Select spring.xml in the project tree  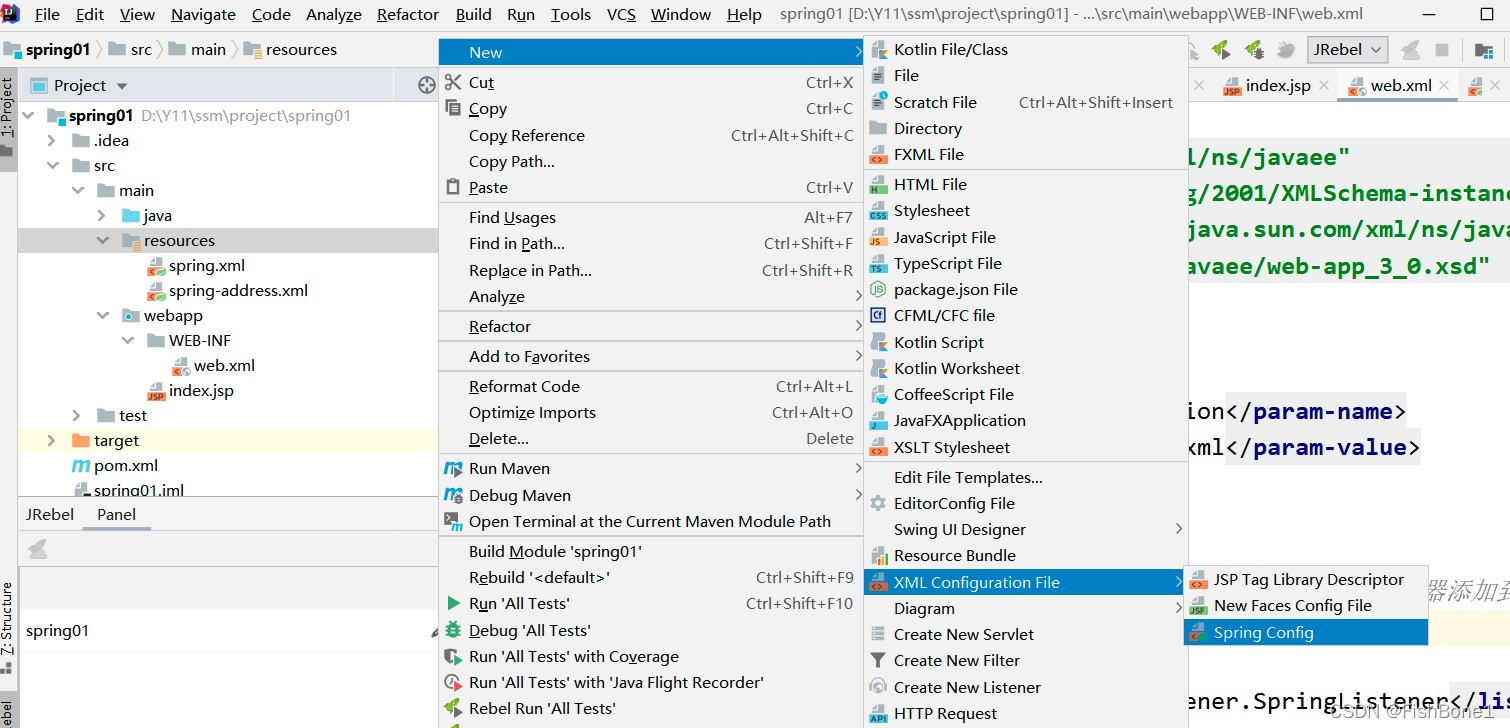click(196, 266)
